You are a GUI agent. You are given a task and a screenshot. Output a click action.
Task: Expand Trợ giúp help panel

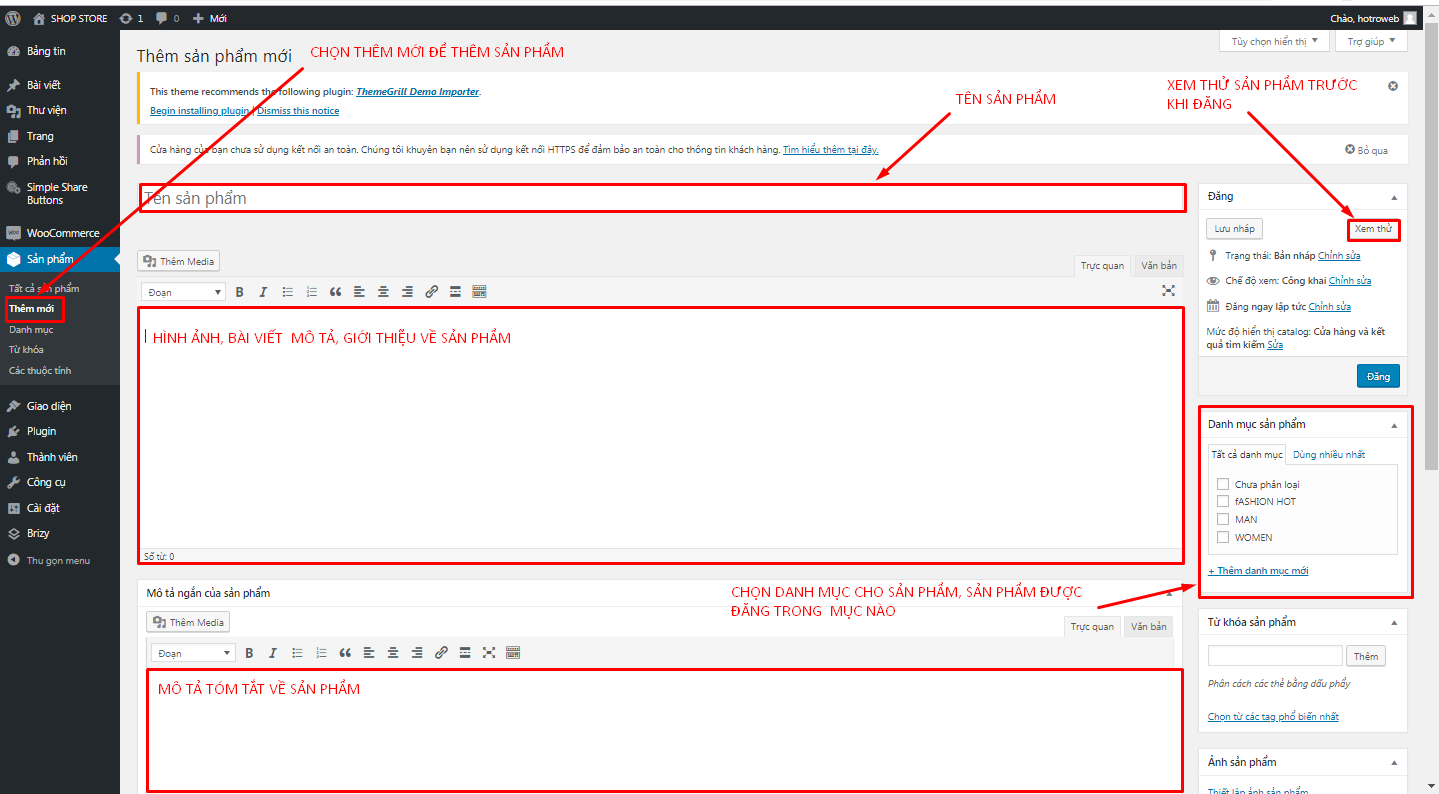(x=1371, y=41)
